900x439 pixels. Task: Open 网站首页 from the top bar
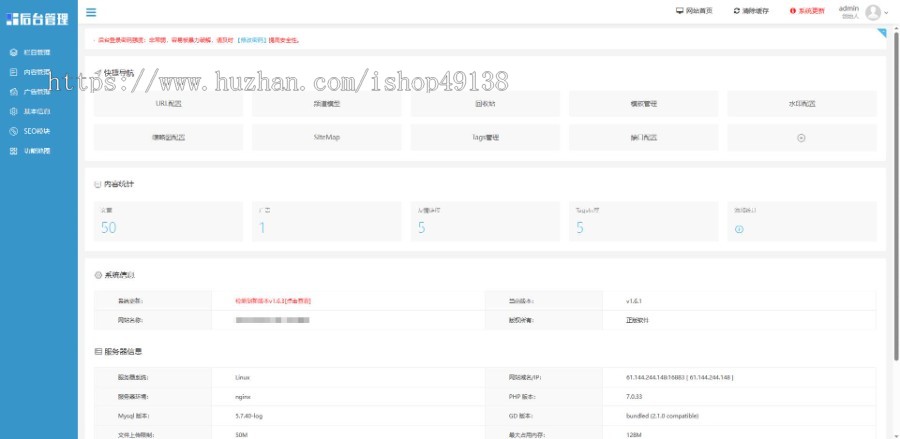[x=694, y=11]
